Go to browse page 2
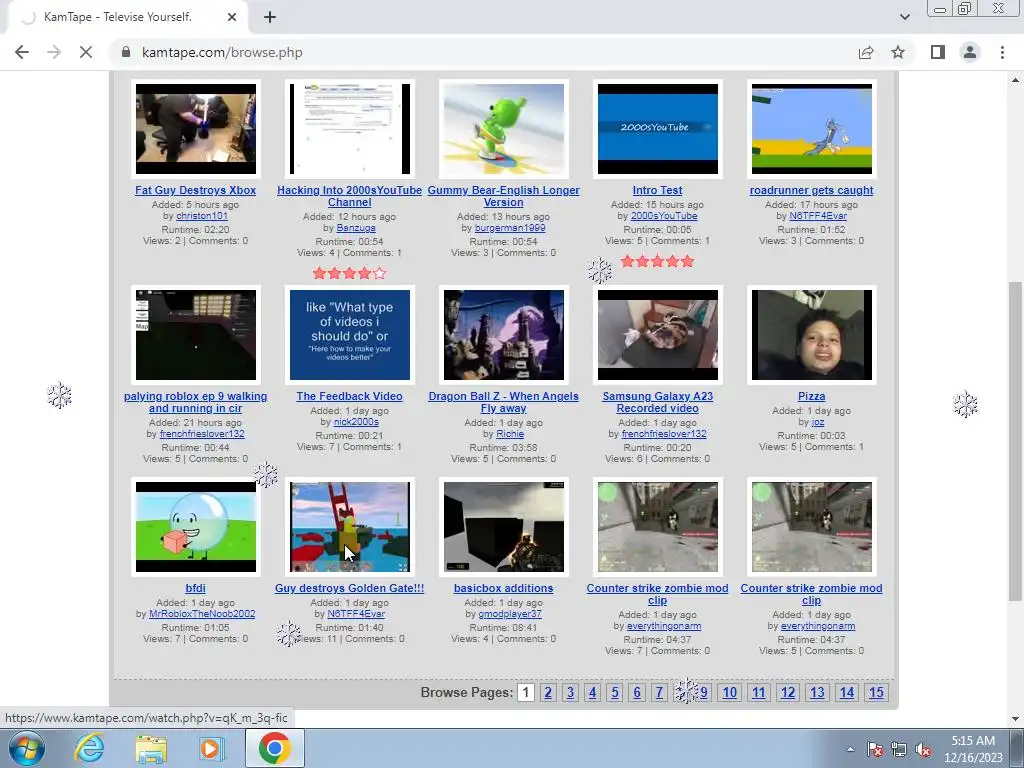The image size is (1024, 768). 548,692
